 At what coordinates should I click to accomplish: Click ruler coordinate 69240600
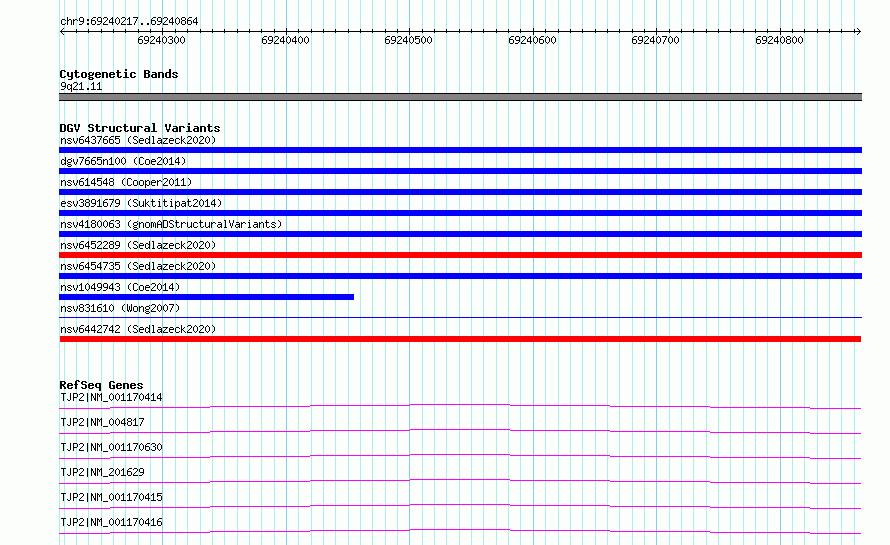(532, 40)
